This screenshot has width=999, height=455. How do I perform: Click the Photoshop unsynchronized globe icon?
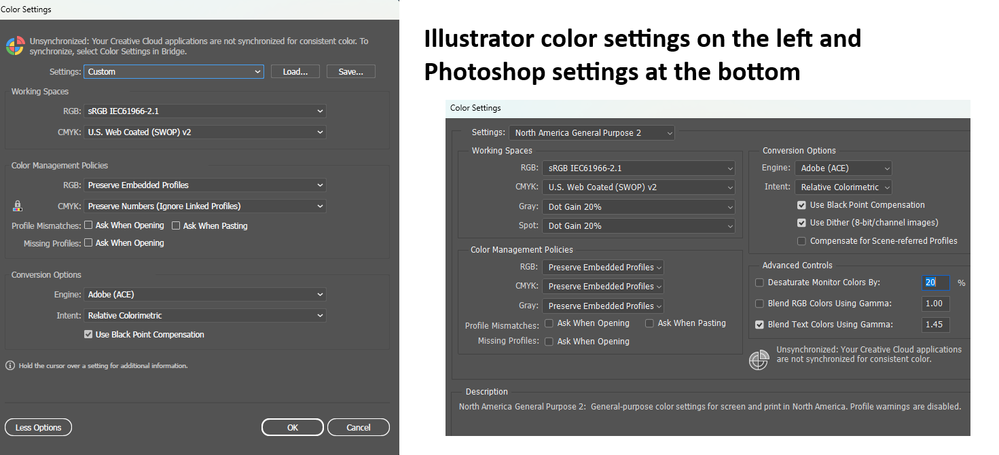coord(759,359)
